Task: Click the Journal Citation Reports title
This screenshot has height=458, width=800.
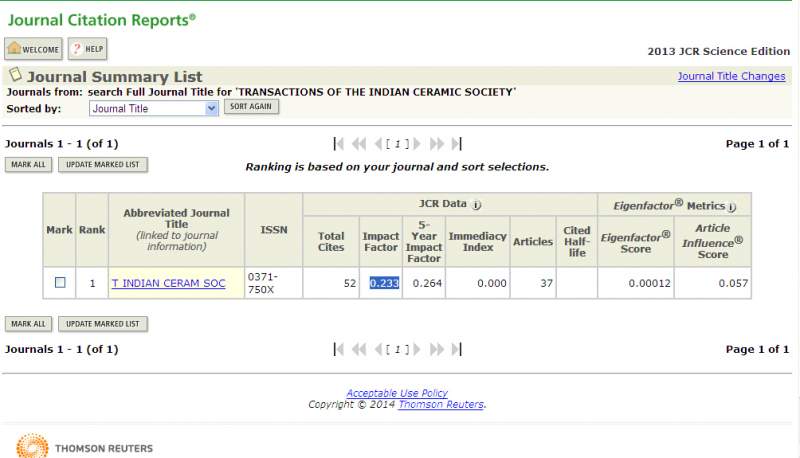Action: point(102,20)
